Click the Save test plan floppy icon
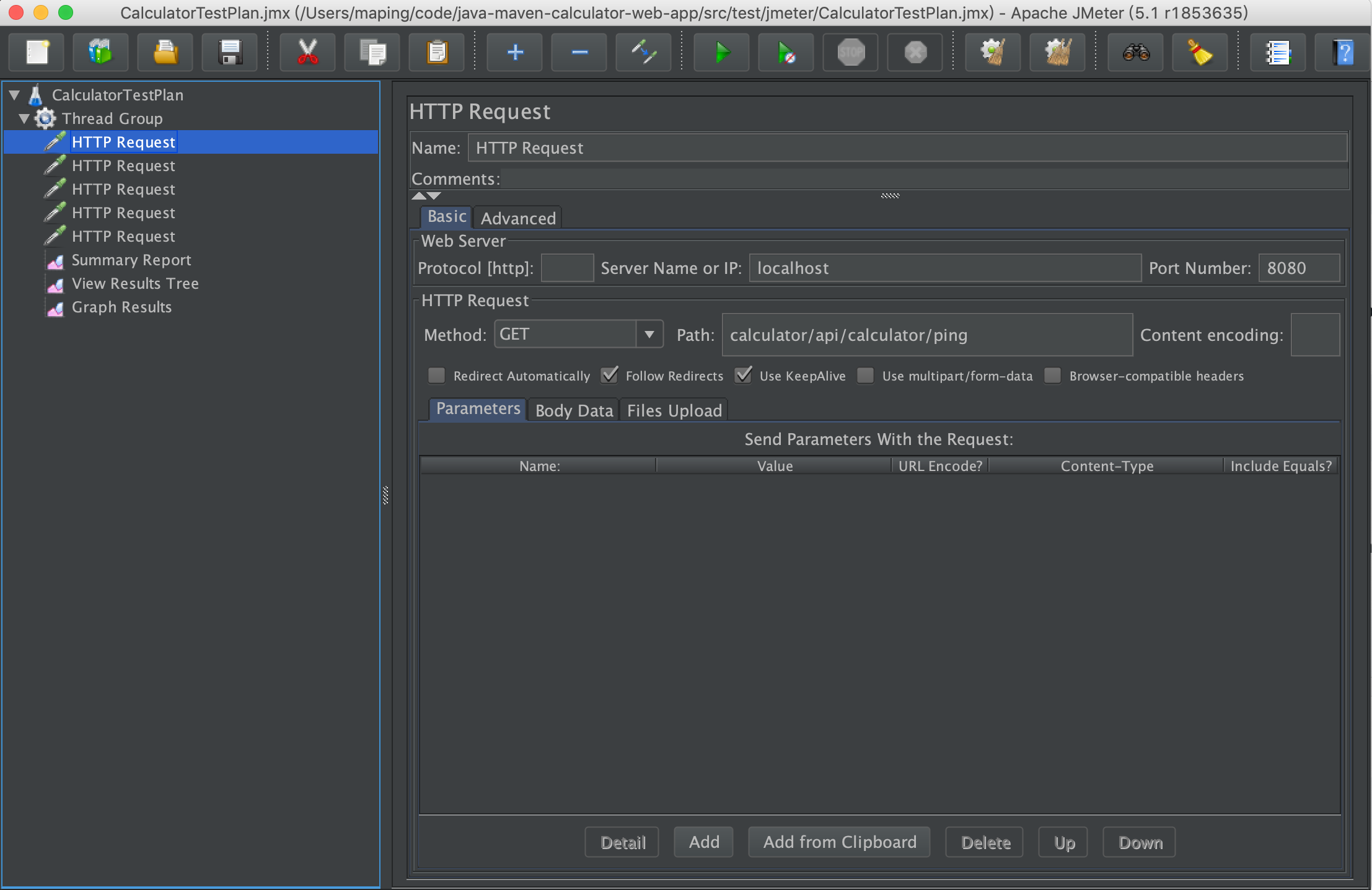The height and width of the screenshot is (890, 1372). (x=230, y=53)
